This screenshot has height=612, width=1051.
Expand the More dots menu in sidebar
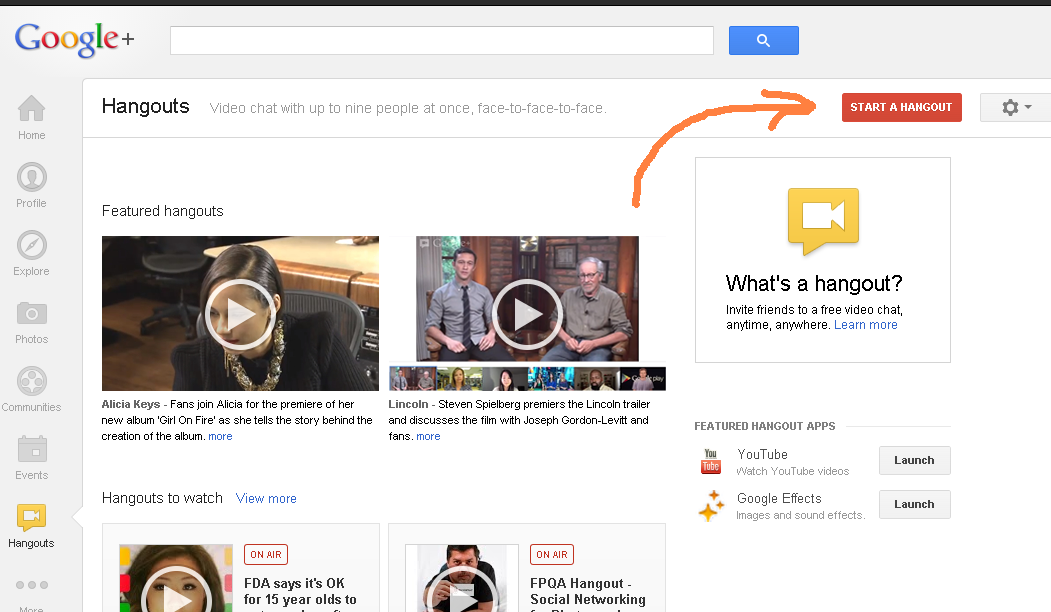[32, 585]
